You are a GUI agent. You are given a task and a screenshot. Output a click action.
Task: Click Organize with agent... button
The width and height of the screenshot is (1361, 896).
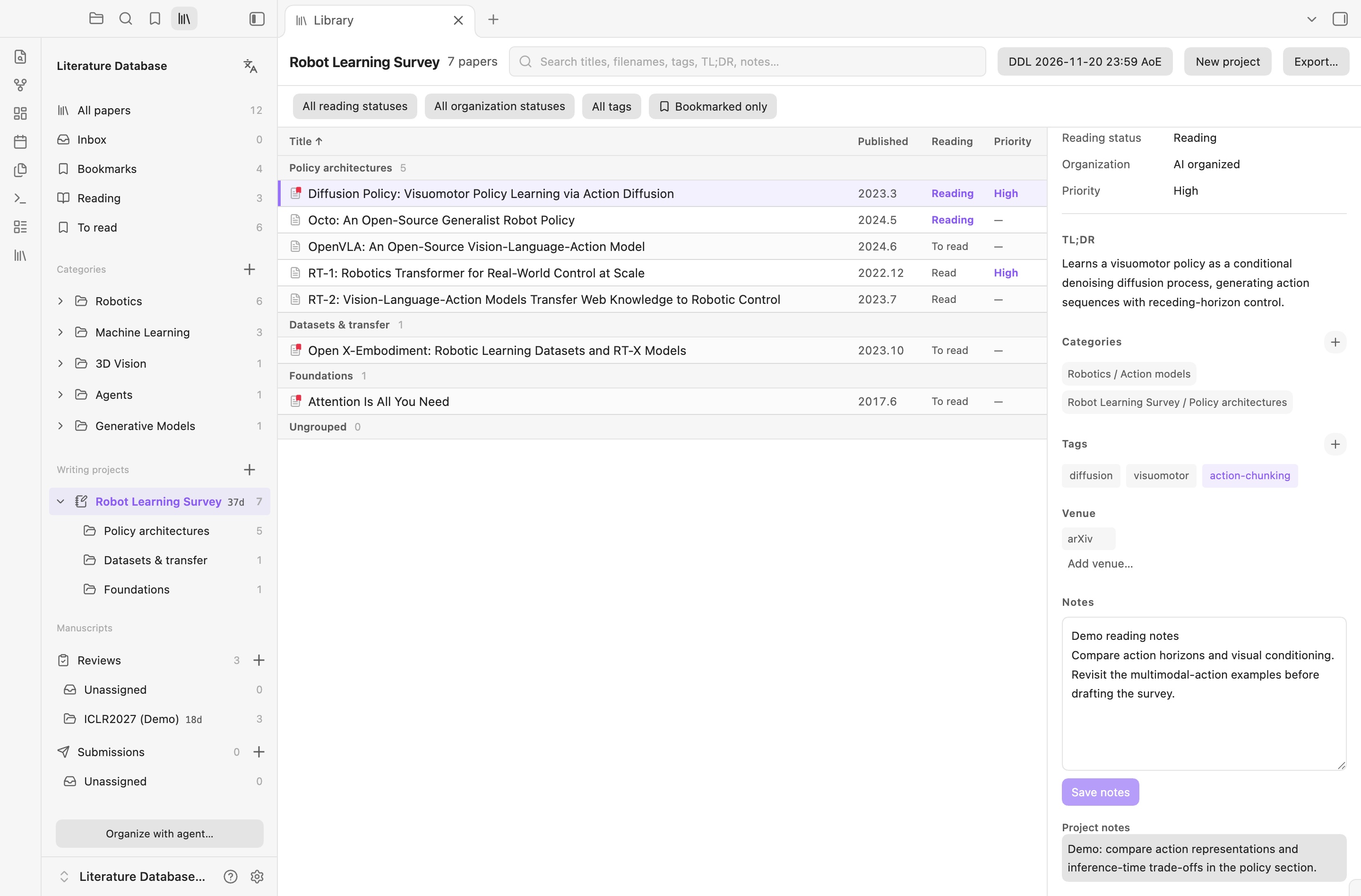click(x=160, y=834)
